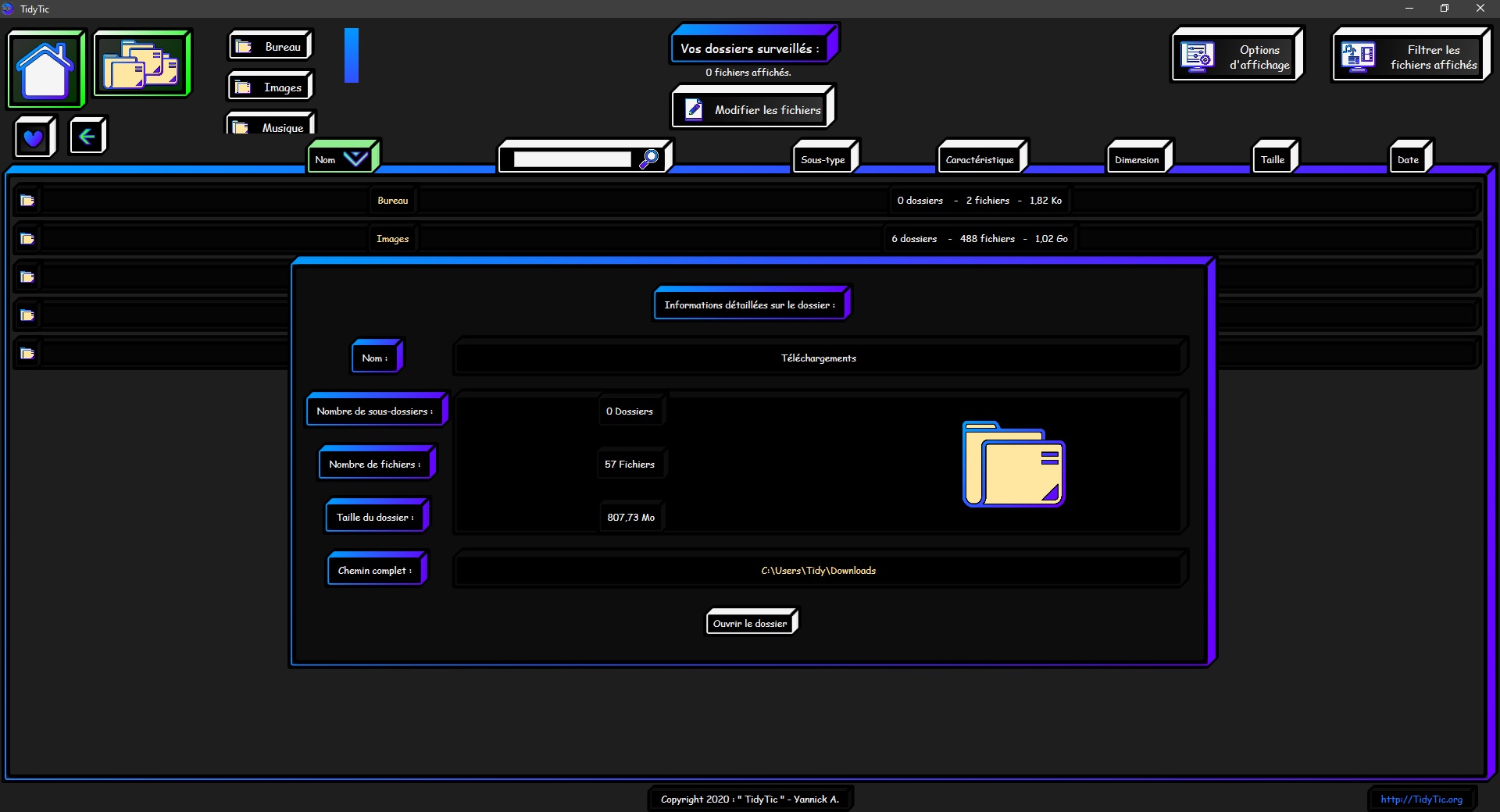Click the magnifying glass search icon
1500x812 pixels.
click(x=648, y=159)
